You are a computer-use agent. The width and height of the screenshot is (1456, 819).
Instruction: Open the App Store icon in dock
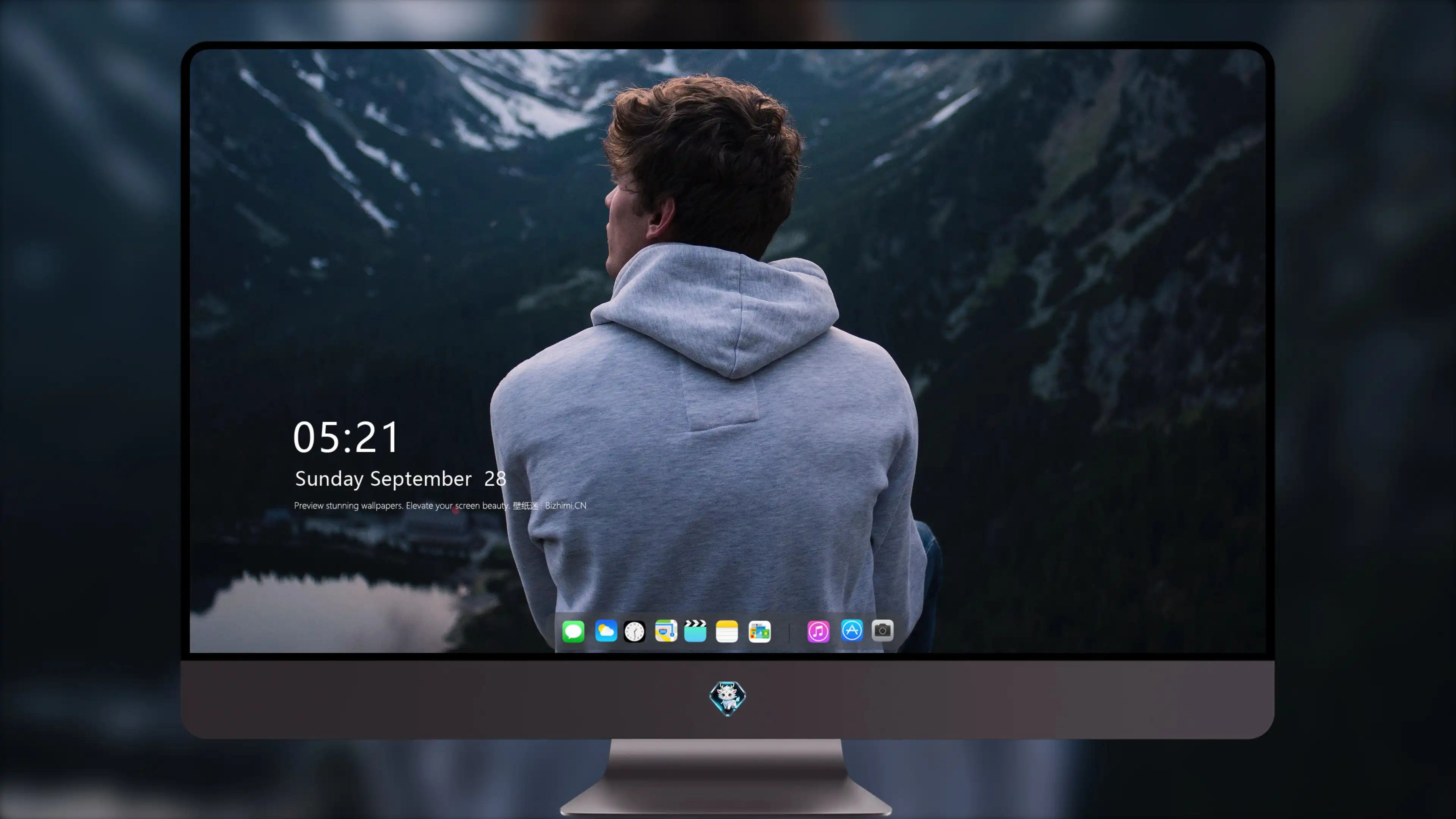click(x=852, y=630)
